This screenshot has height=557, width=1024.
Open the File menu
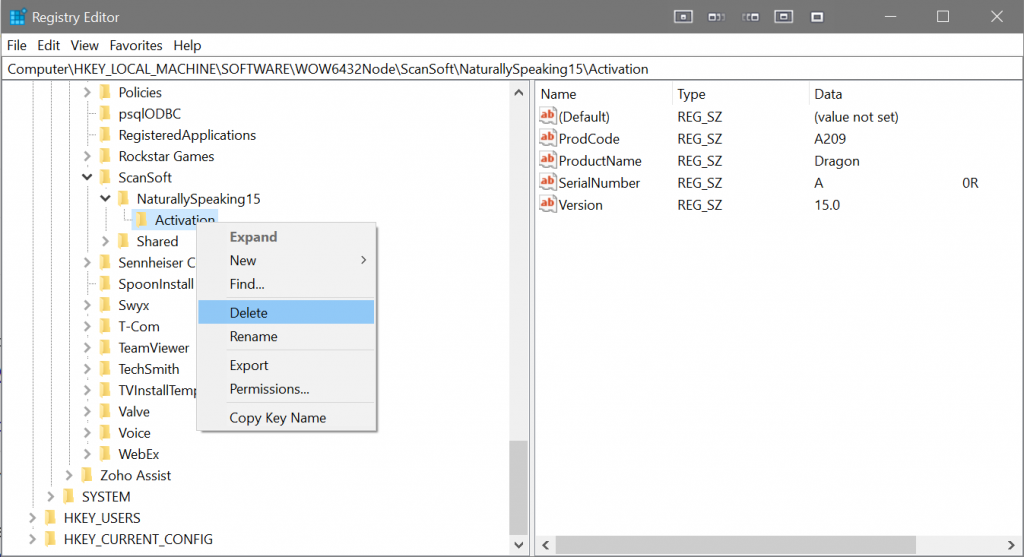click(17, 45)
